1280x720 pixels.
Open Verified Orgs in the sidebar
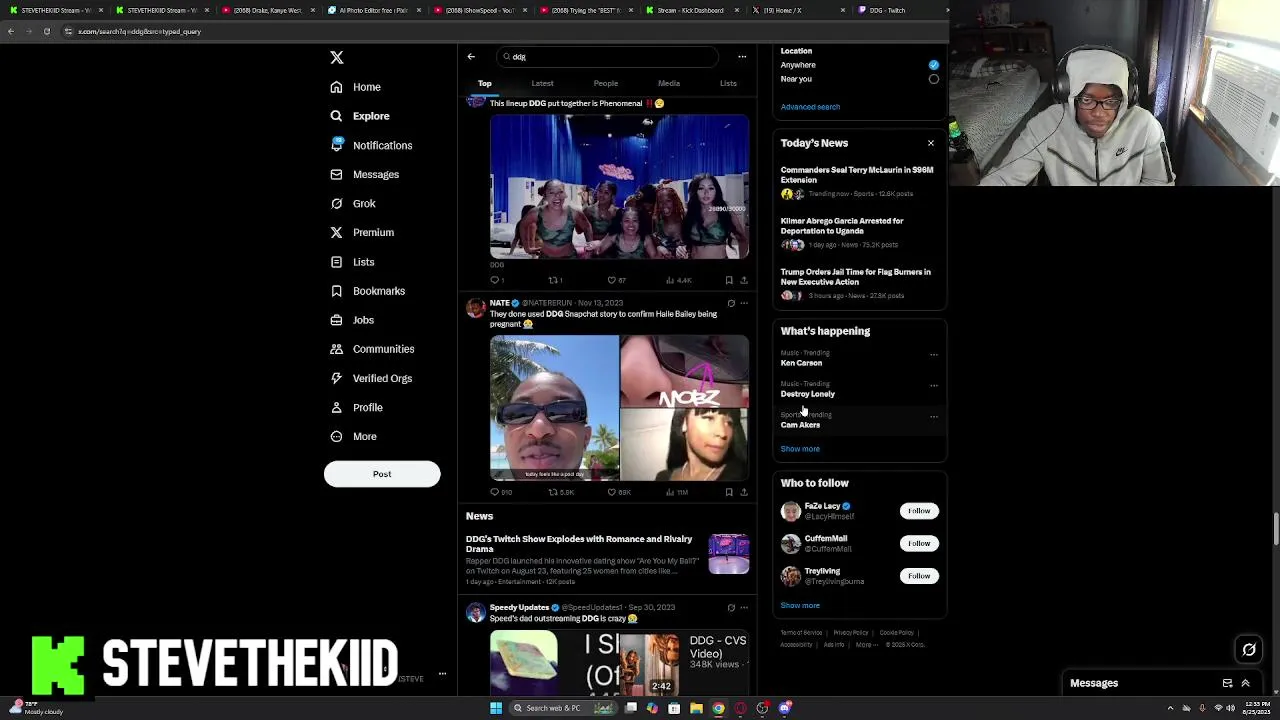371,378
